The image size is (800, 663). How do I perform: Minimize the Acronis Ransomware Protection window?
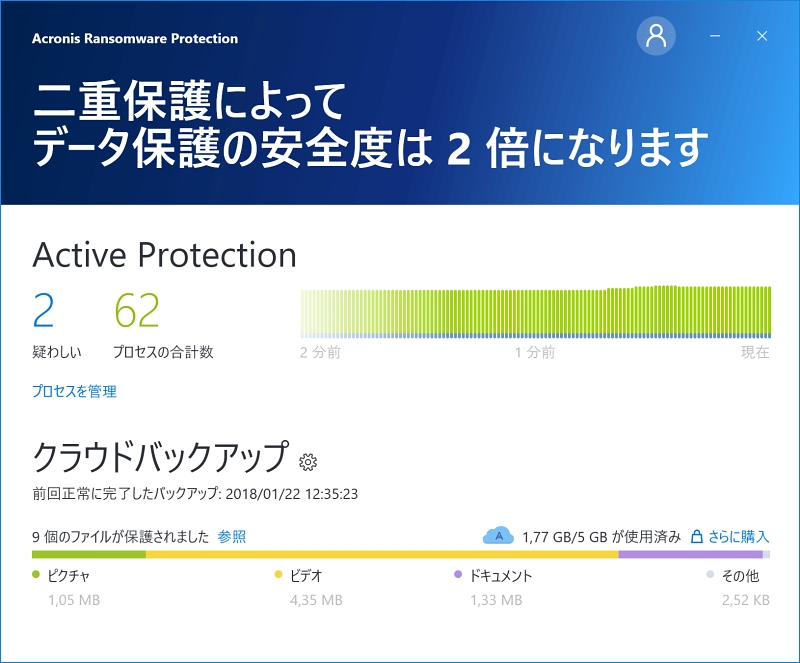point(715,36)
